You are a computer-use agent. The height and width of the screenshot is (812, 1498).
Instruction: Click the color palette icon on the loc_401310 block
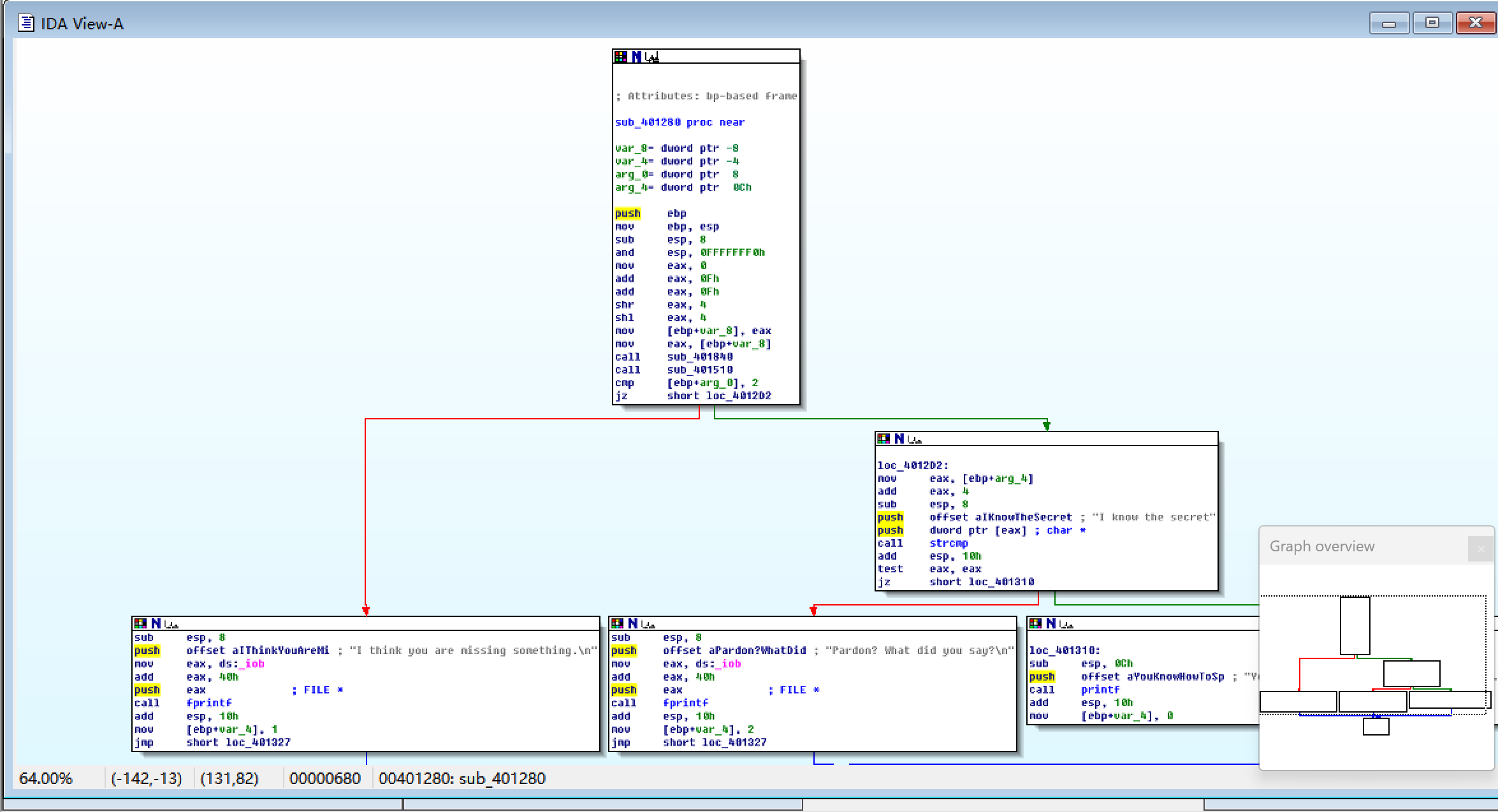pos(1035,623)
